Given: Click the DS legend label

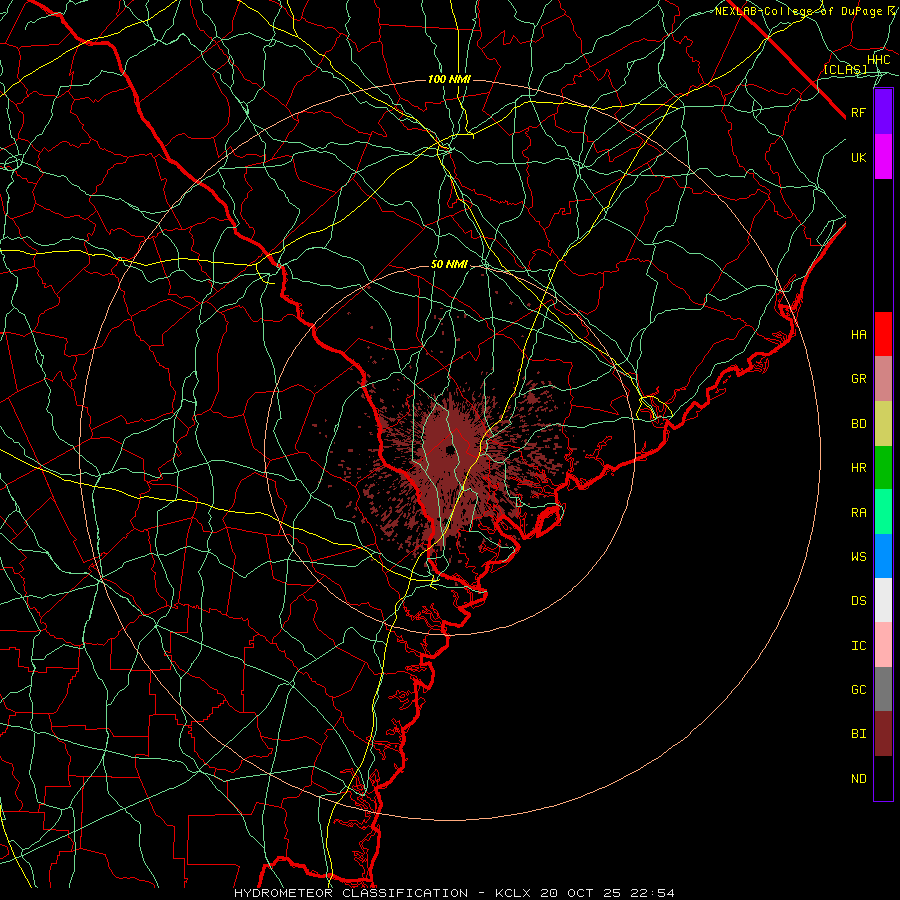Looking at the screenshot, I should (859, 601).
